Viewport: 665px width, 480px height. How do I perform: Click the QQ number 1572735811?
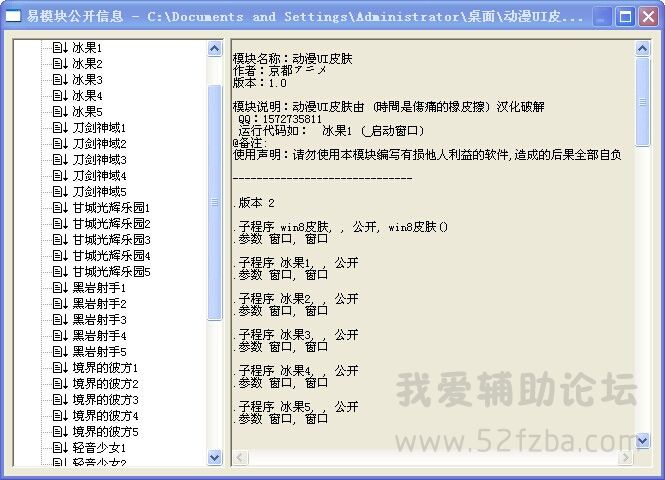[x=292, y=119]
